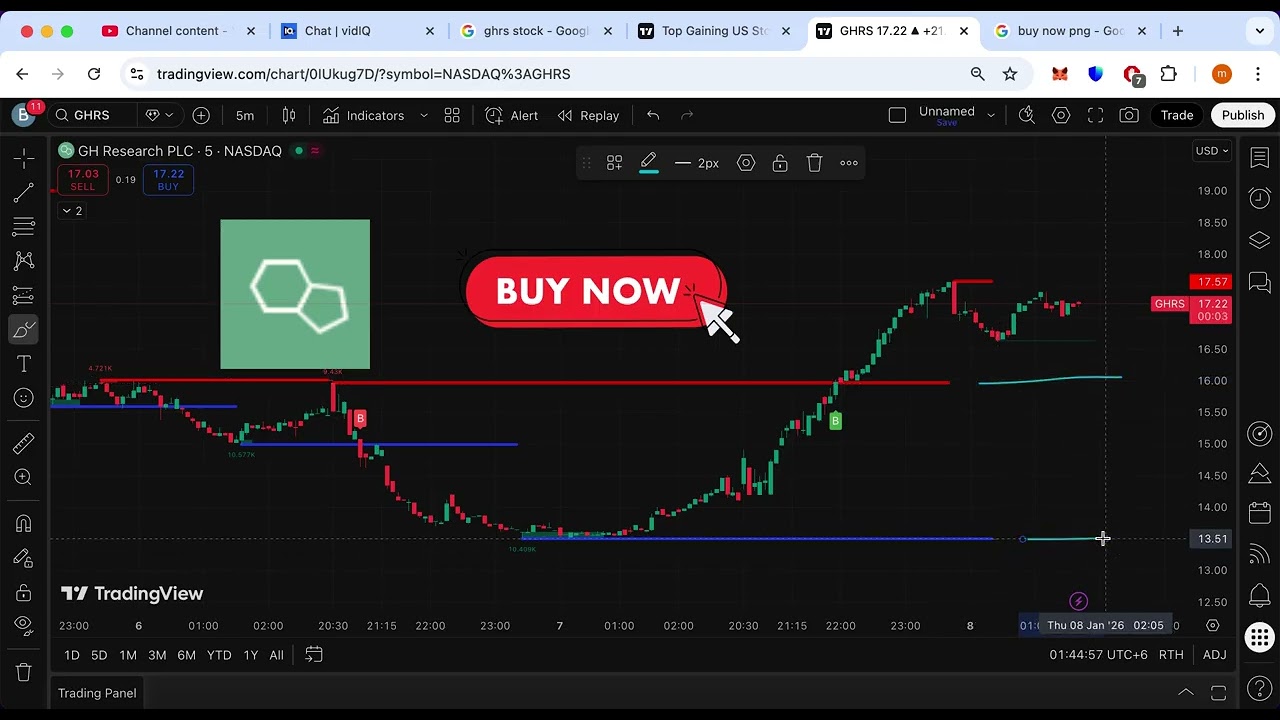Open drawing settings in floating toolbar

746,163
